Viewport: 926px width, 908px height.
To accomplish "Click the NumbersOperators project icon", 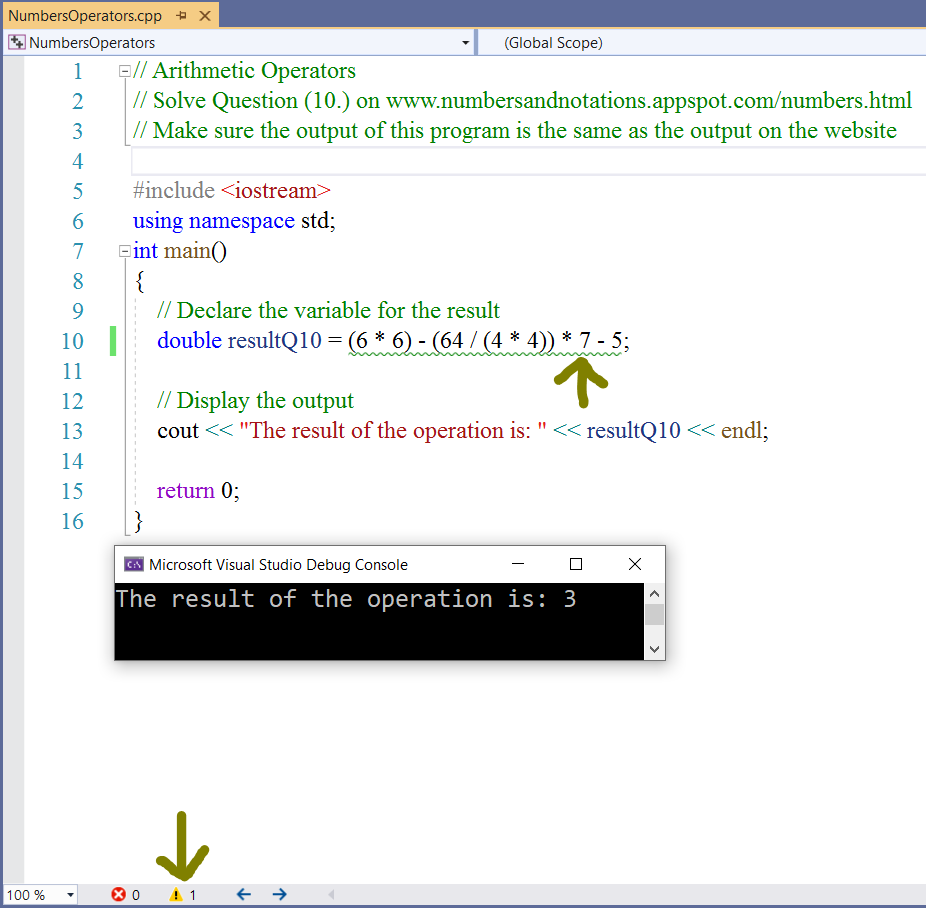I will [17, 43].
